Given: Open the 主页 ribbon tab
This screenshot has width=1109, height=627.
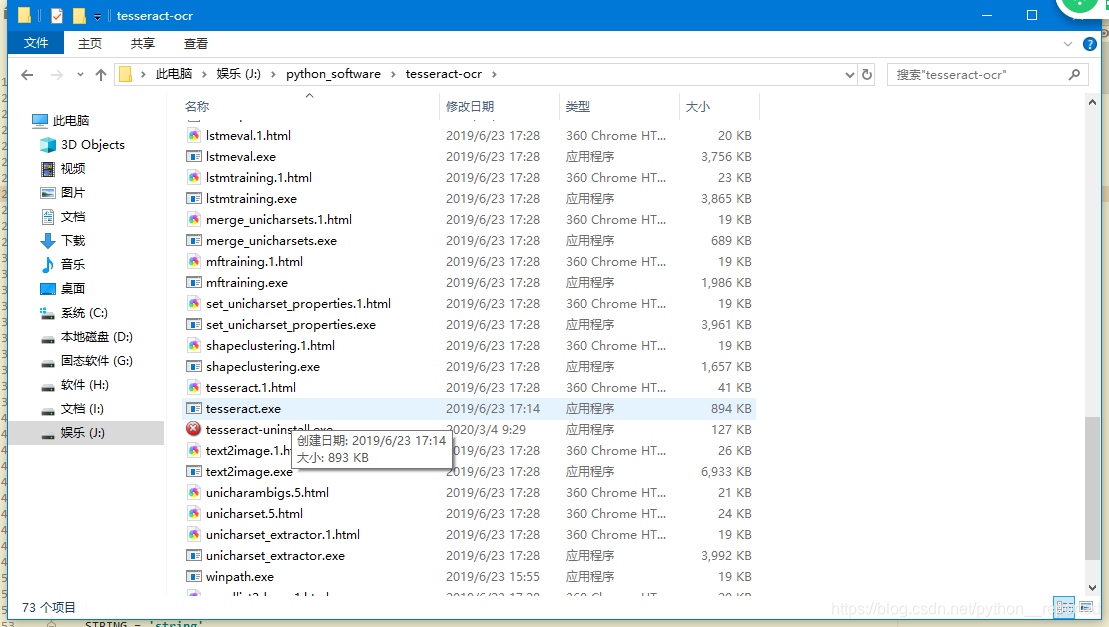Looking at the screenshot, I should point(90,43).
